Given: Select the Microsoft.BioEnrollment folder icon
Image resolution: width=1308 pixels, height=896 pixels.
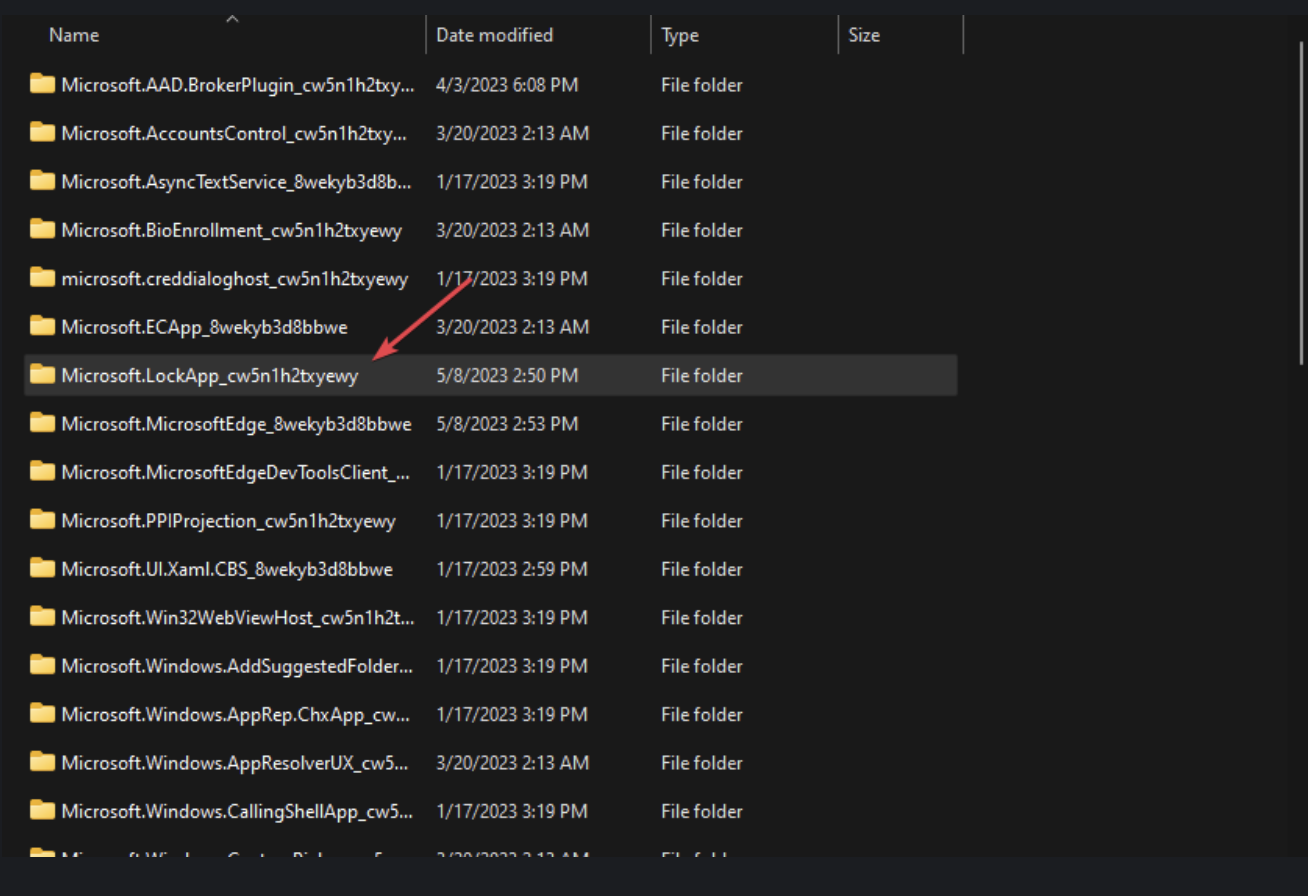Looking at the screenshot, I should coord(42,229).
